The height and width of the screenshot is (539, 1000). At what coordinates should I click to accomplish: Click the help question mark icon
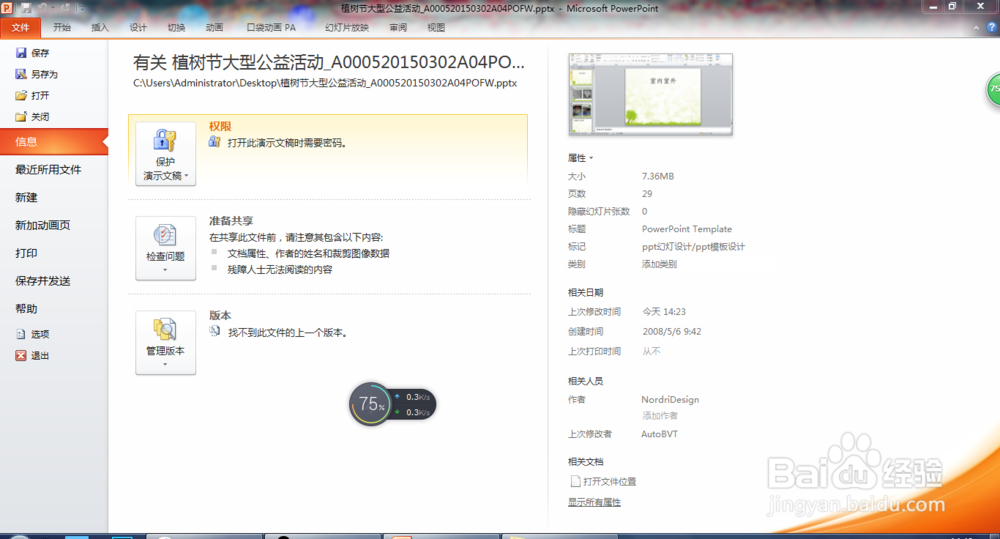[992, 27]
